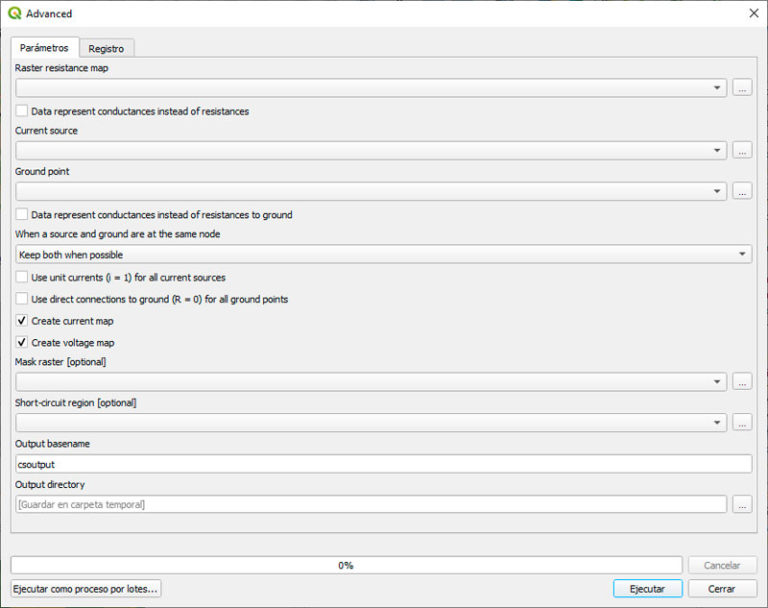Click the Cerrar button
Screen dimensions: 768x608
(722, 589)
